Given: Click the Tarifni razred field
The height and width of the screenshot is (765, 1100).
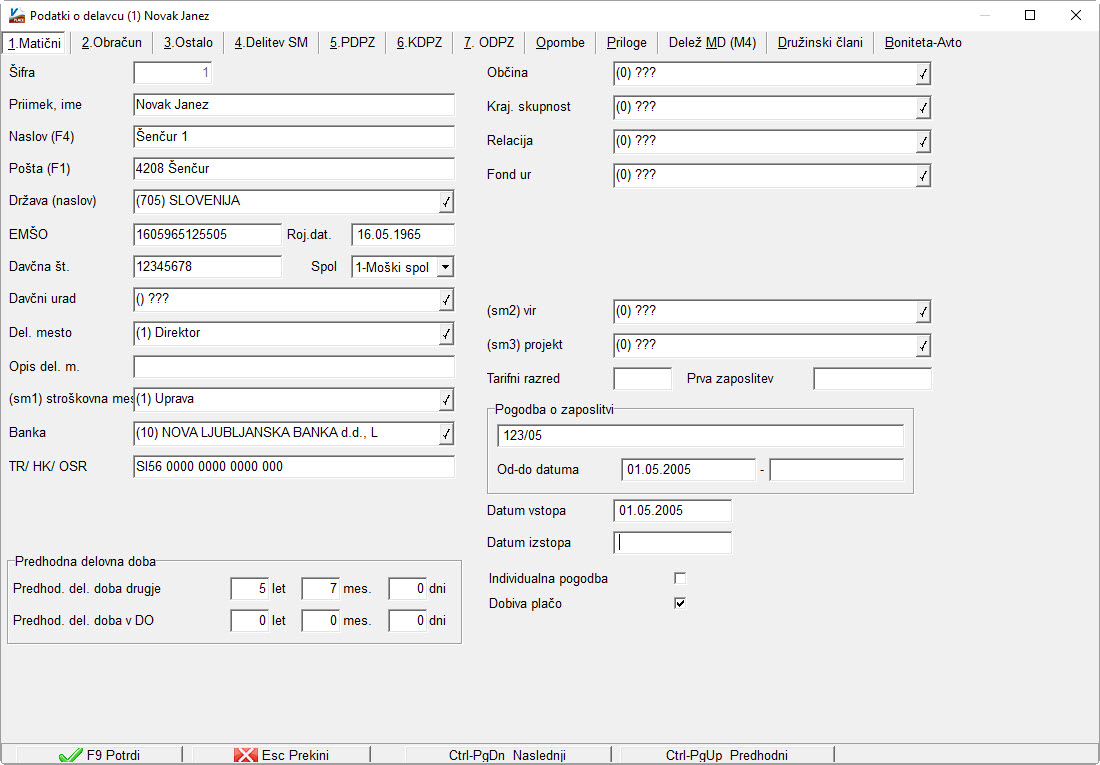Looking at the screenshot, I should point(643,379).
